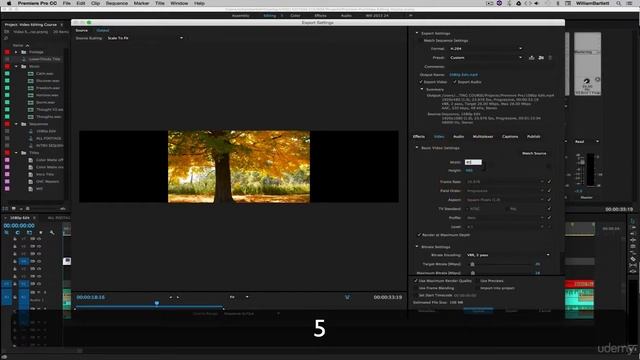Screen dimensions: 640x360
Task: Expand the Footage bin in Project panel
Action: point(16,52)
